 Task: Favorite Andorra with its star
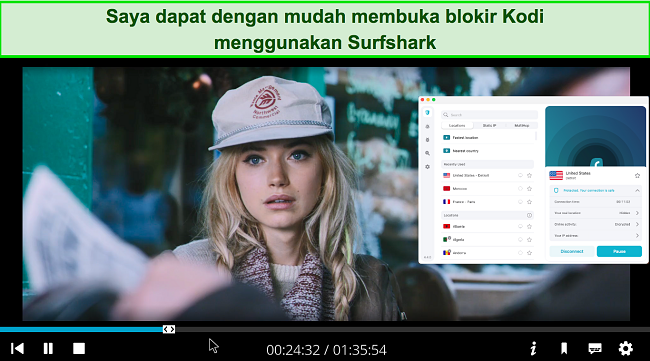point(529,253)
